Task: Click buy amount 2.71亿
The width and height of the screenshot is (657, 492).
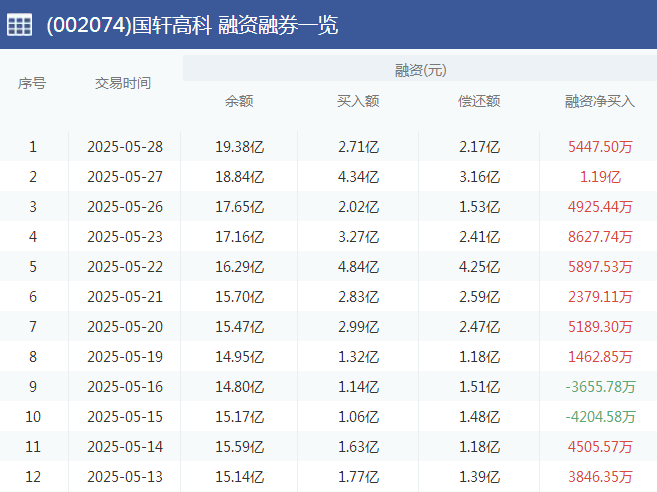Action: pyautogui.click(x=359, y=147)
